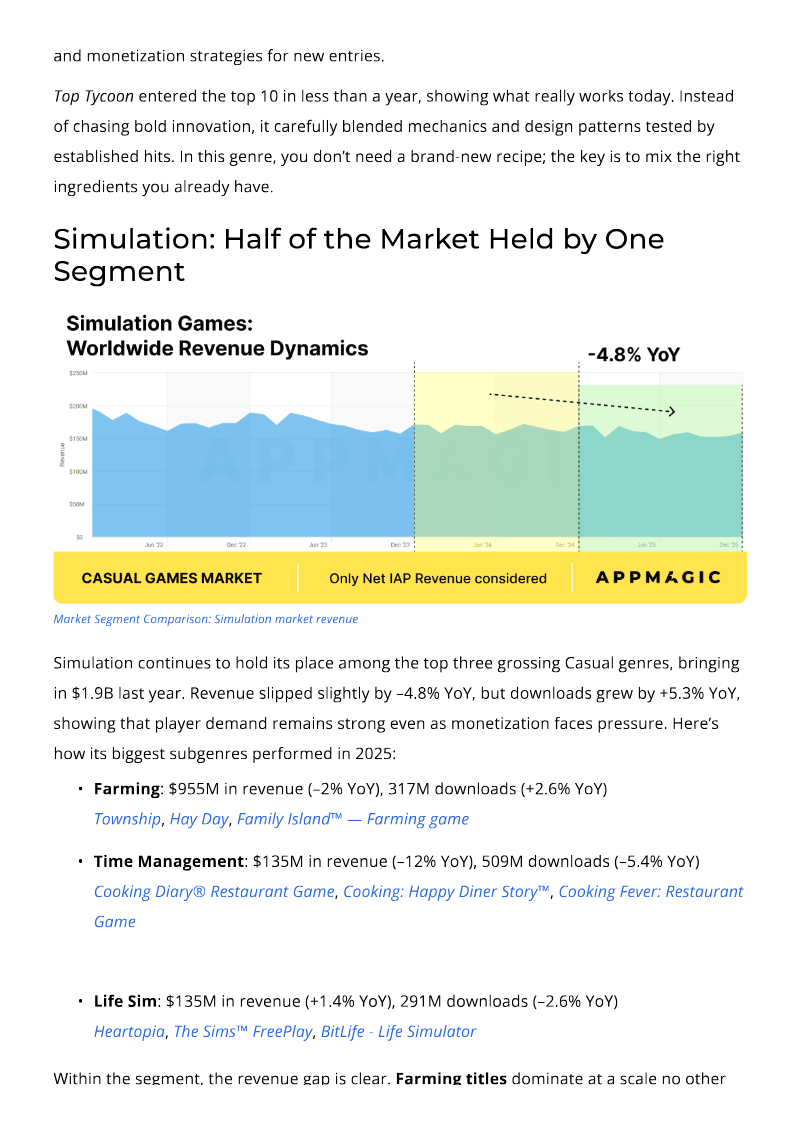Click the Only Net IAP Revenue note

click(438, 578)
